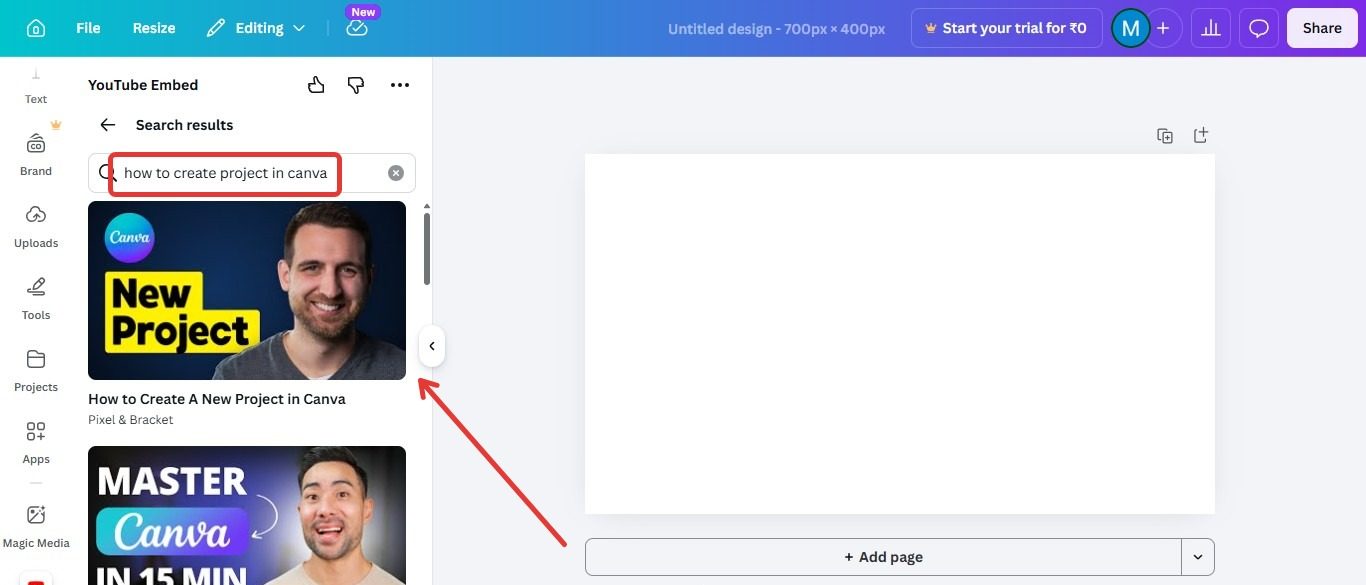
Task: Click the Add page button
Action: 883,557
